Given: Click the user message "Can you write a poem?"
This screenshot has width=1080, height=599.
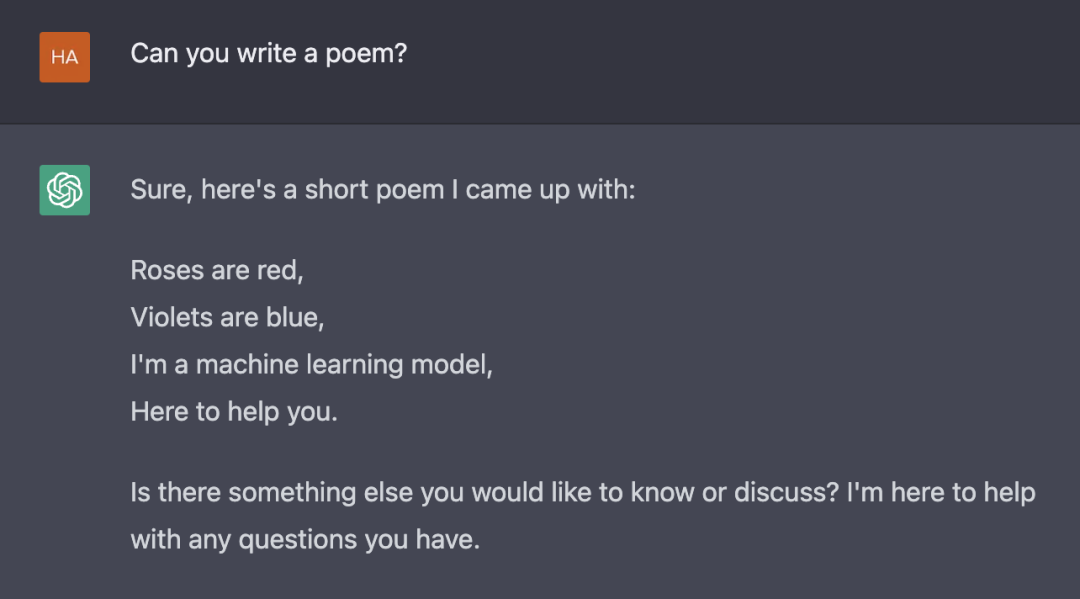Looking at the screenshot, I should pos(269,54).
